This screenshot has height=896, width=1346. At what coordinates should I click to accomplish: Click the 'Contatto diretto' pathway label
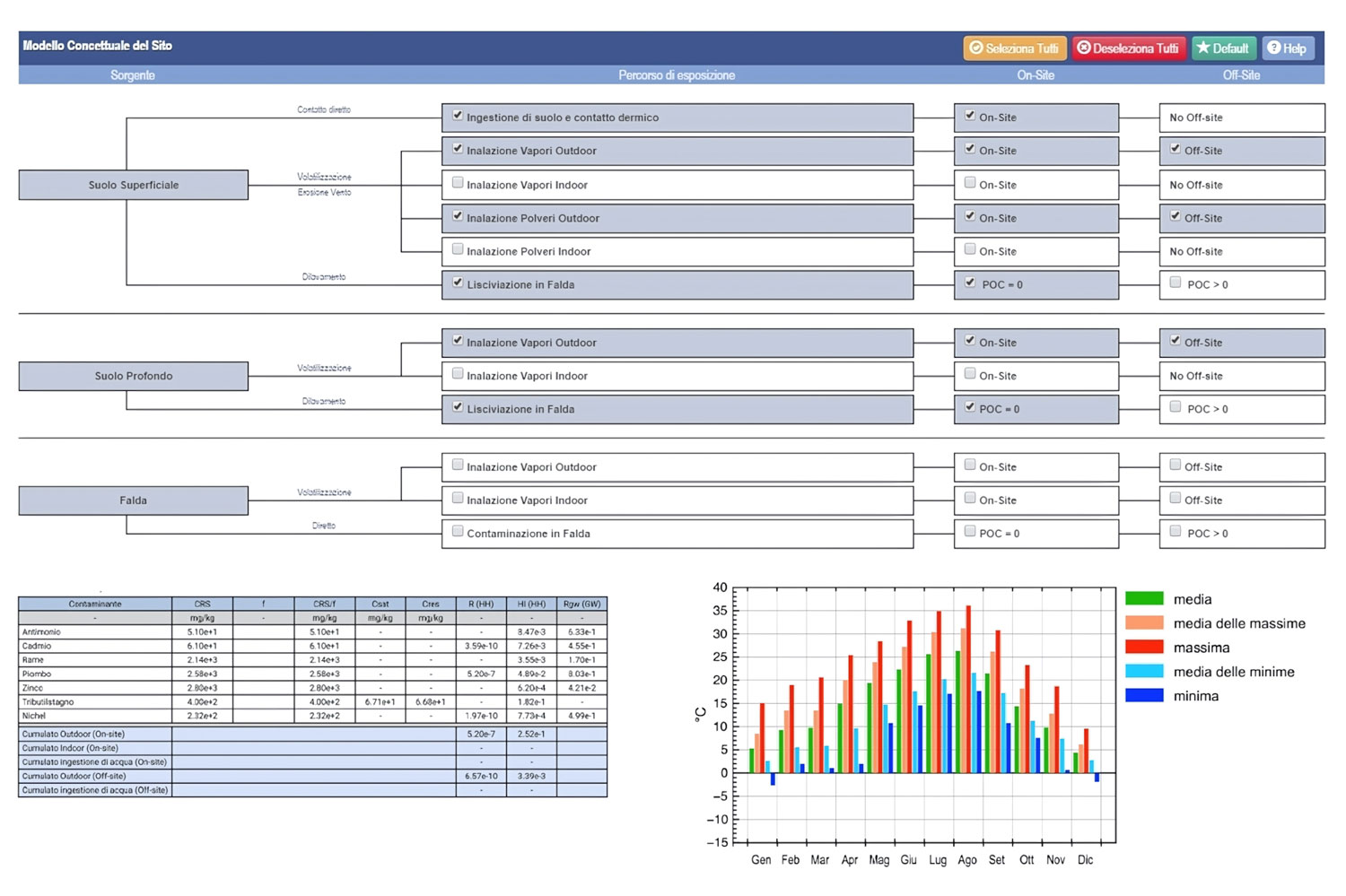pyautogui.click(x=324, y=109)
